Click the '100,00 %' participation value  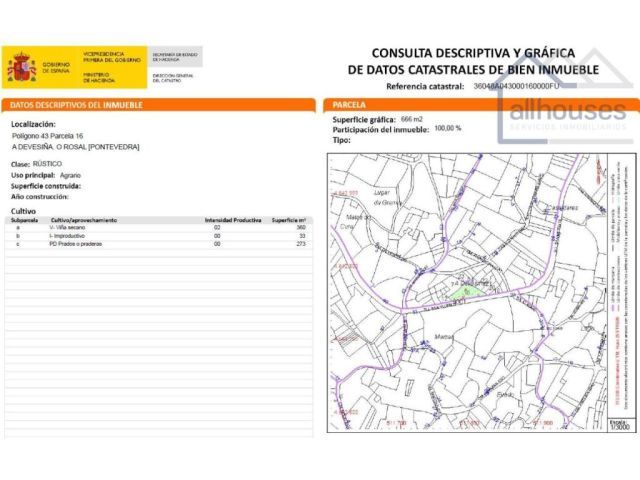point(448,128)
